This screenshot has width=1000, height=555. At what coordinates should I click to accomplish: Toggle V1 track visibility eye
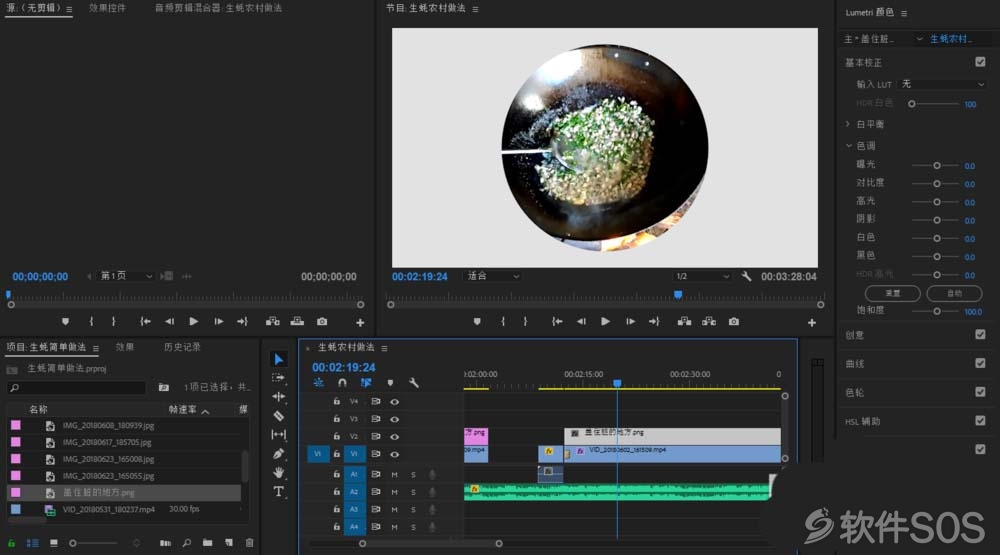point(395,454)
